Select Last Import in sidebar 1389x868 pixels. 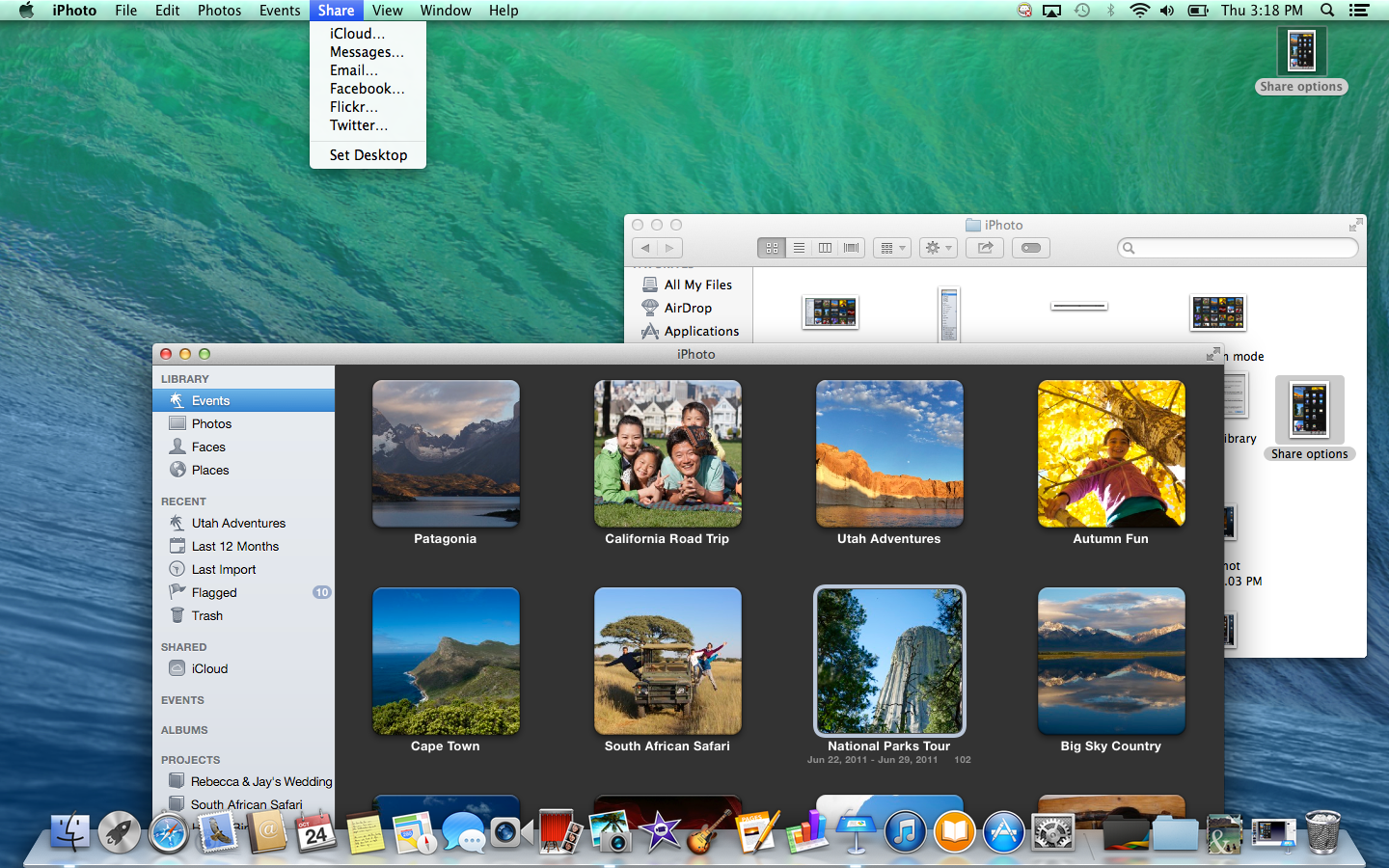click(244, 569)
